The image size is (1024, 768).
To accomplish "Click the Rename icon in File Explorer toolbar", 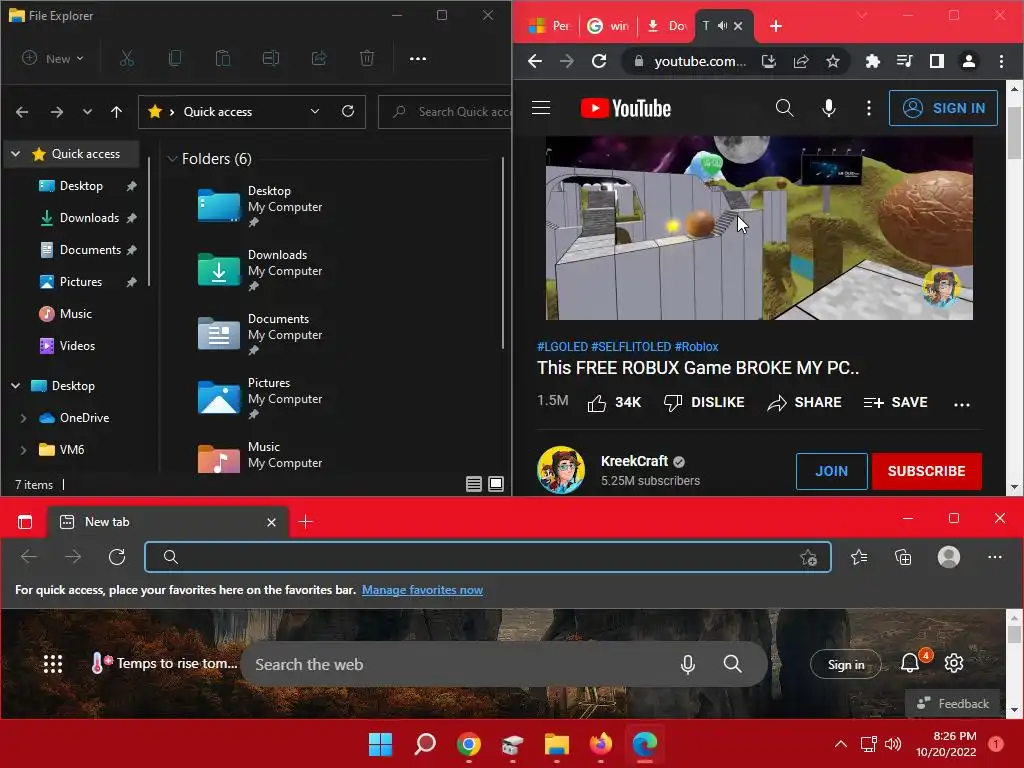I will pyautogui.click(x=270, y=59).
